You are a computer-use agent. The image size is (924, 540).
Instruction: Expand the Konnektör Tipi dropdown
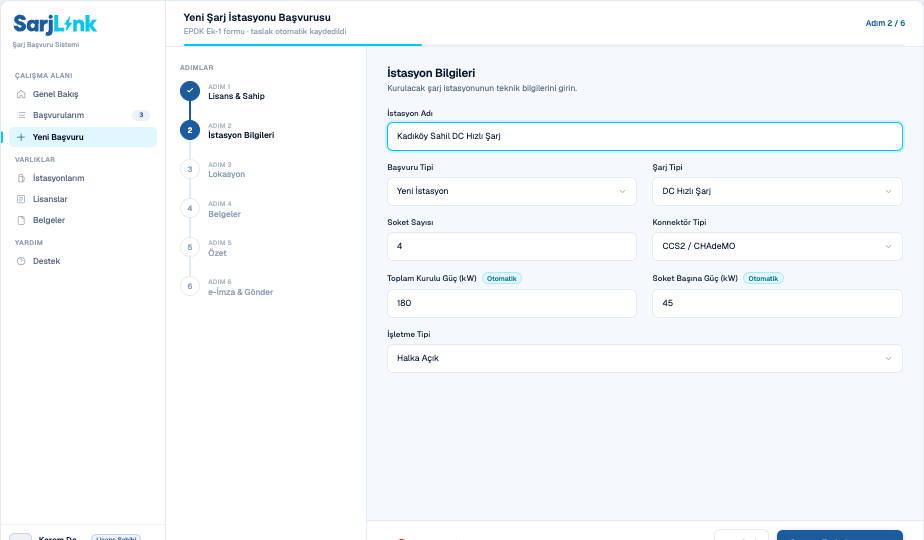[777, 246]
